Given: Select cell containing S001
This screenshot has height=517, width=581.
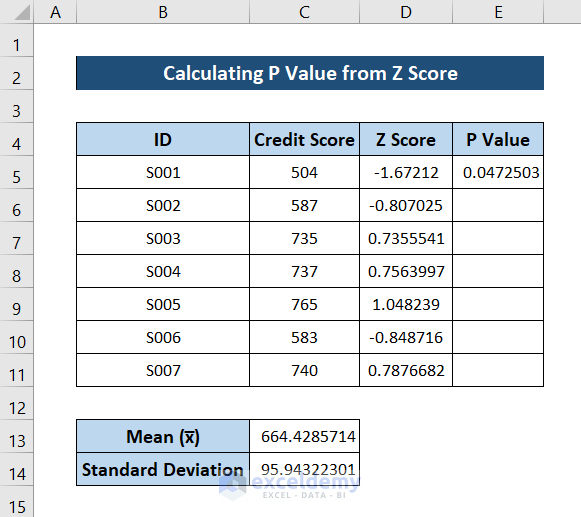Looking at the screenshot, I should tap(163, 172).
